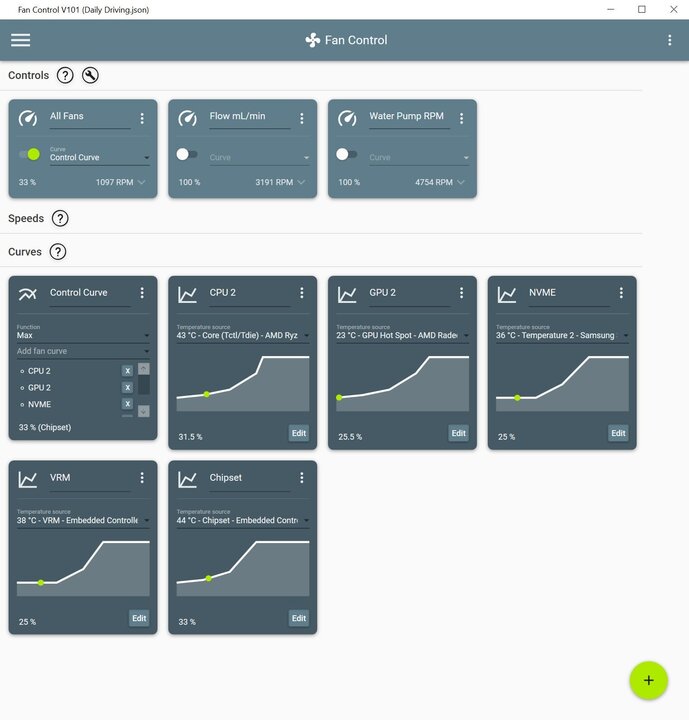The height and width of the screenshot is (720, 689).
Task: Click the help icon next to Controls
Action: (65, 75)
